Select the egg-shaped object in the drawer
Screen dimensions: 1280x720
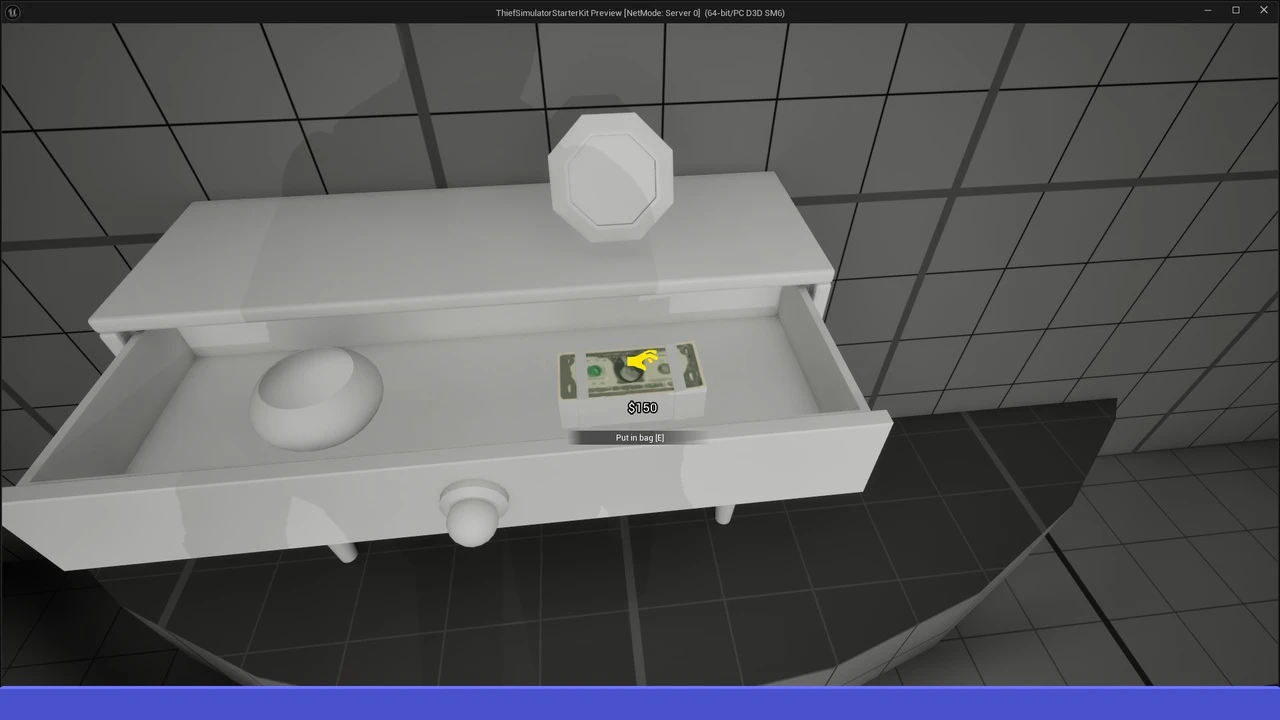click(316, 397)
